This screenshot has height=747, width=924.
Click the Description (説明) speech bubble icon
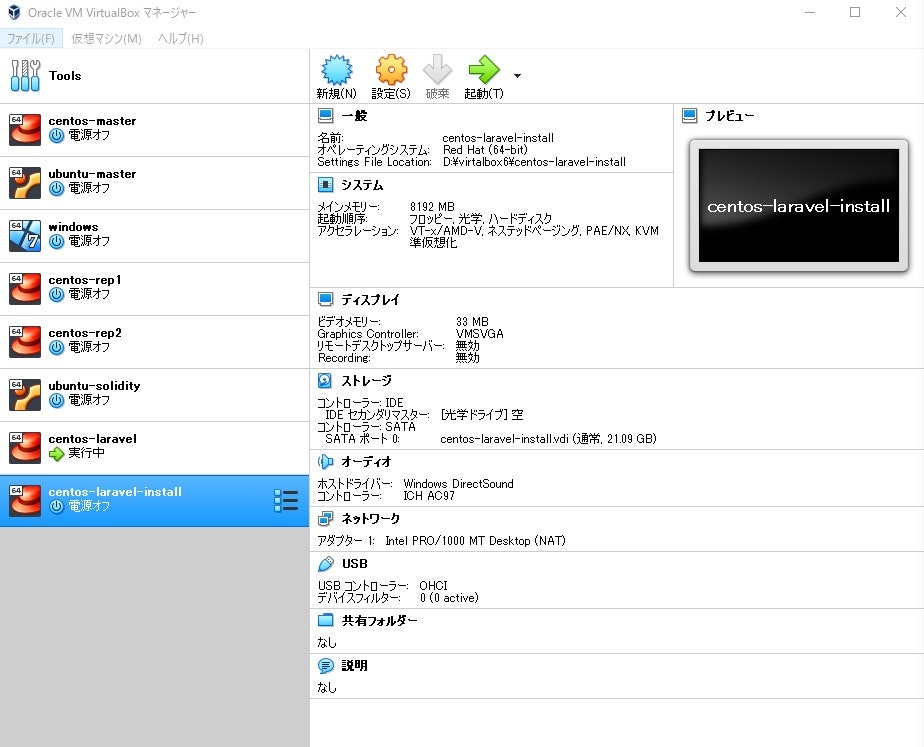point(325,666)
